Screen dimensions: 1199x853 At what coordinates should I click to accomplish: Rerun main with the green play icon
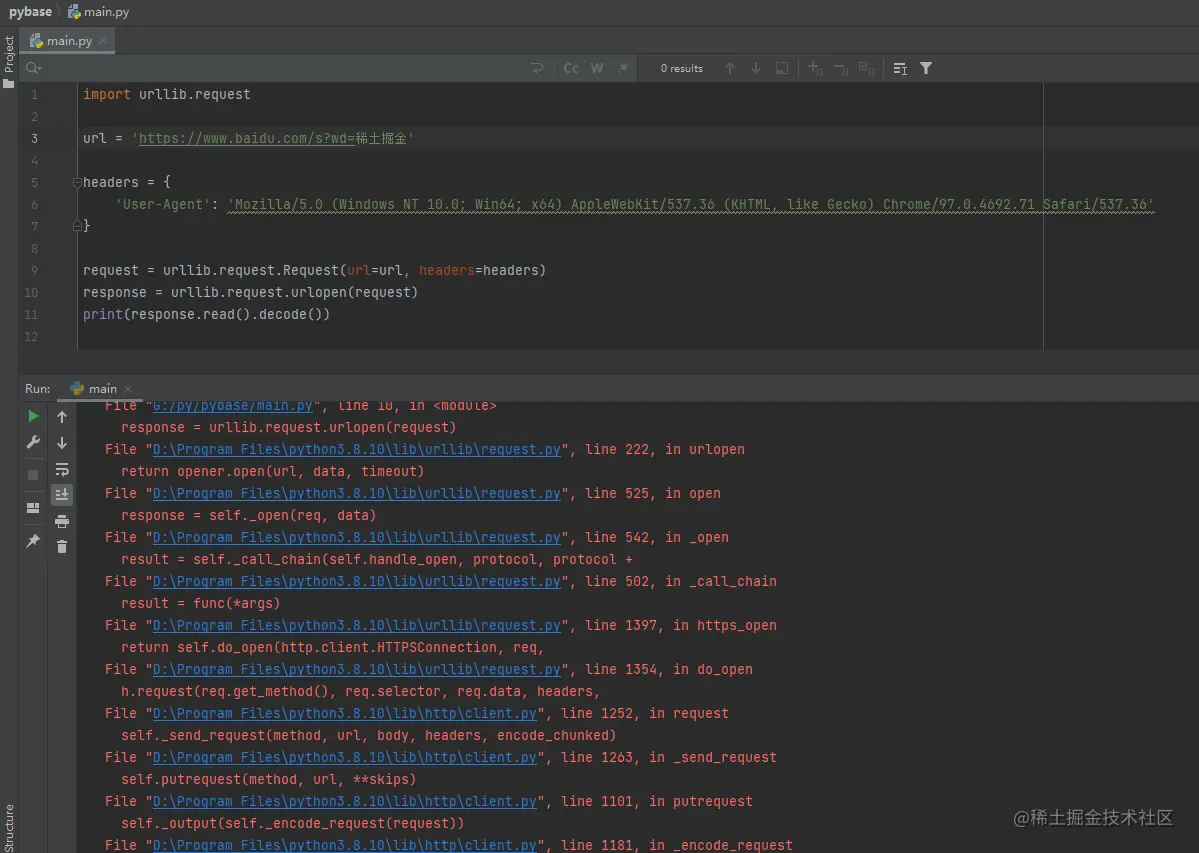pyautogui.click(x=33, y=417)
